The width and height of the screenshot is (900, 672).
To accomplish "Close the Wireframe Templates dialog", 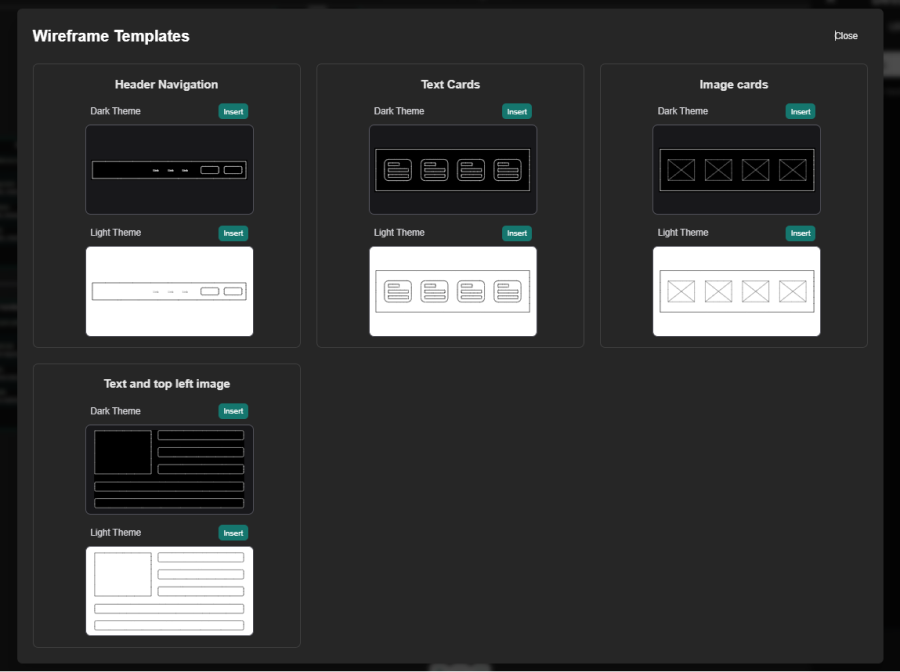I will pyautogui.click(x=845, y=35).
